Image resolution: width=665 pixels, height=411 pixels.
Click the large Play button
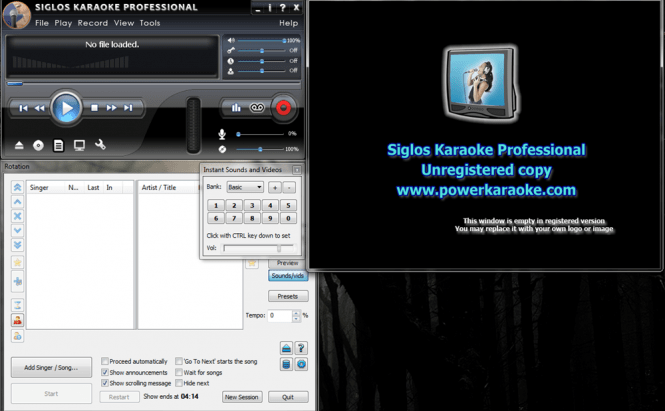coord(66,108)
